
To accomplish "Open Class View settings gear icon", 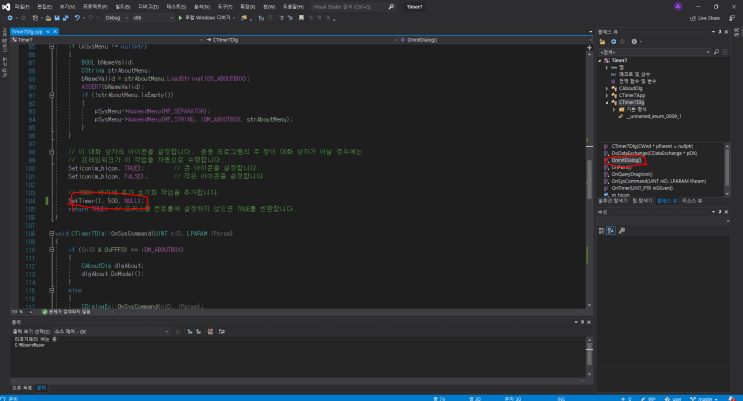I will coord(634,42).
